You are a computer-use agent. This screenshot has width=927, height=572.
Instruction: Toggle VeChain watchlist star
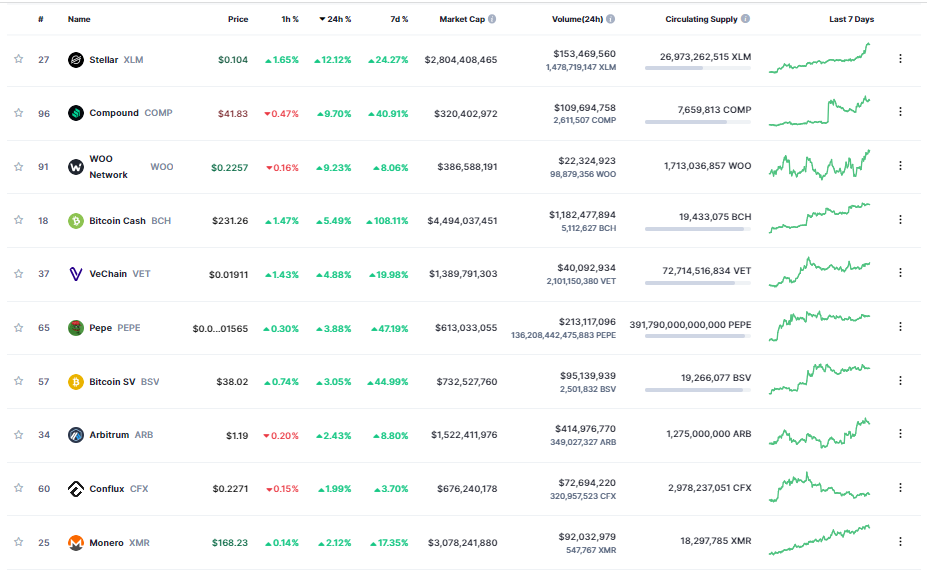19,274
